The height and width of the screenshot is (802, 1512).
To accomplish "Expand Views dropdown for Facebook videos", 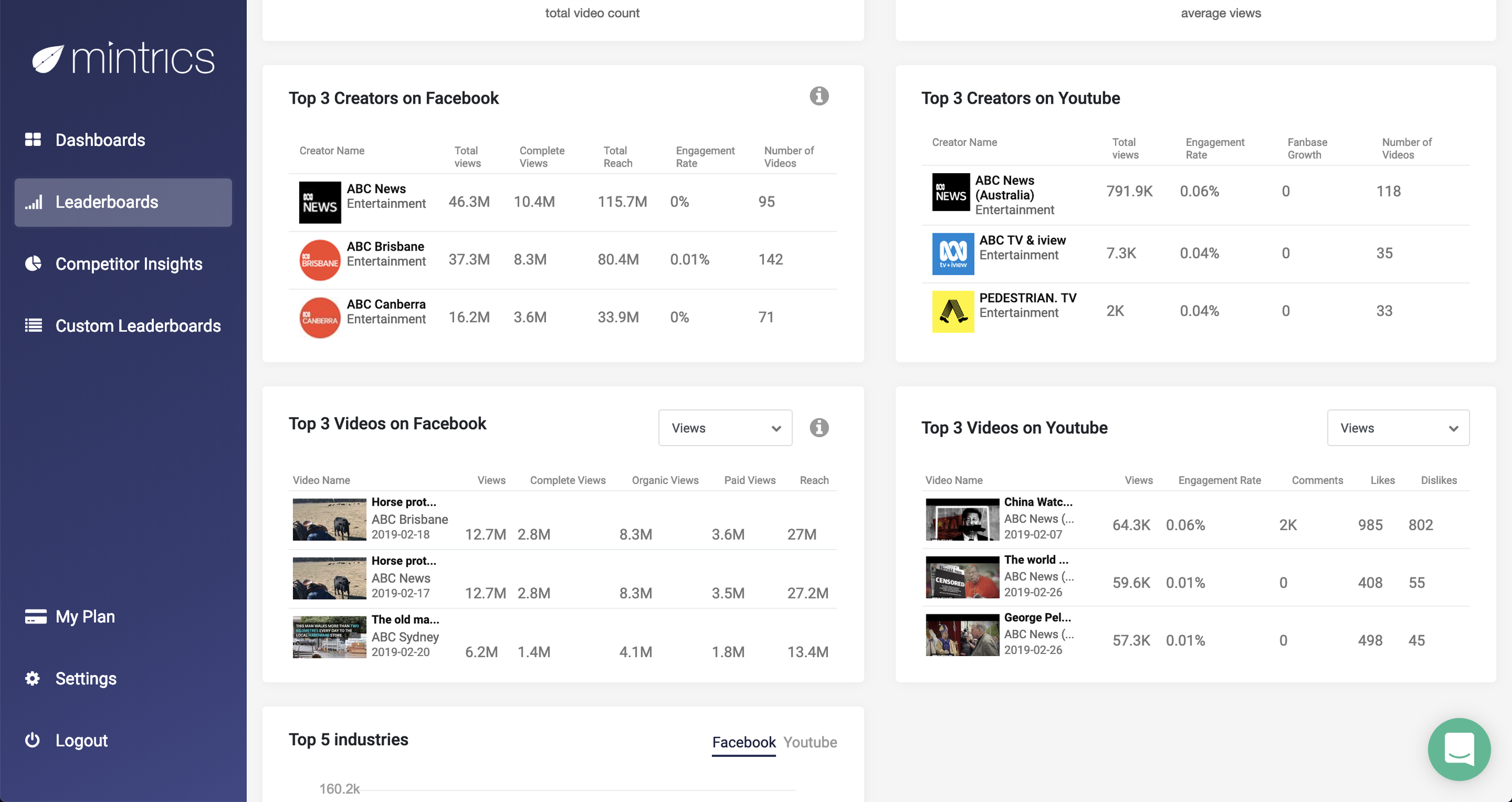I will pos(725,428).
